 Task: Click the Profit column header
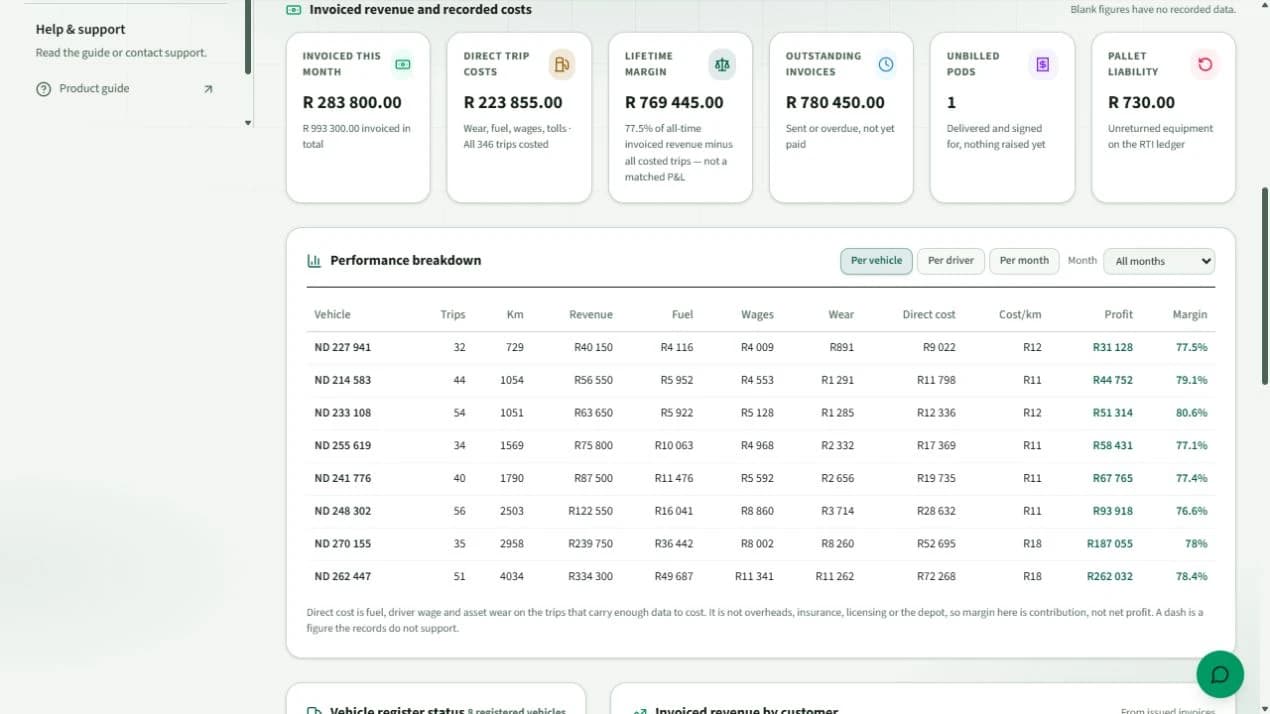click(1119, 314)
